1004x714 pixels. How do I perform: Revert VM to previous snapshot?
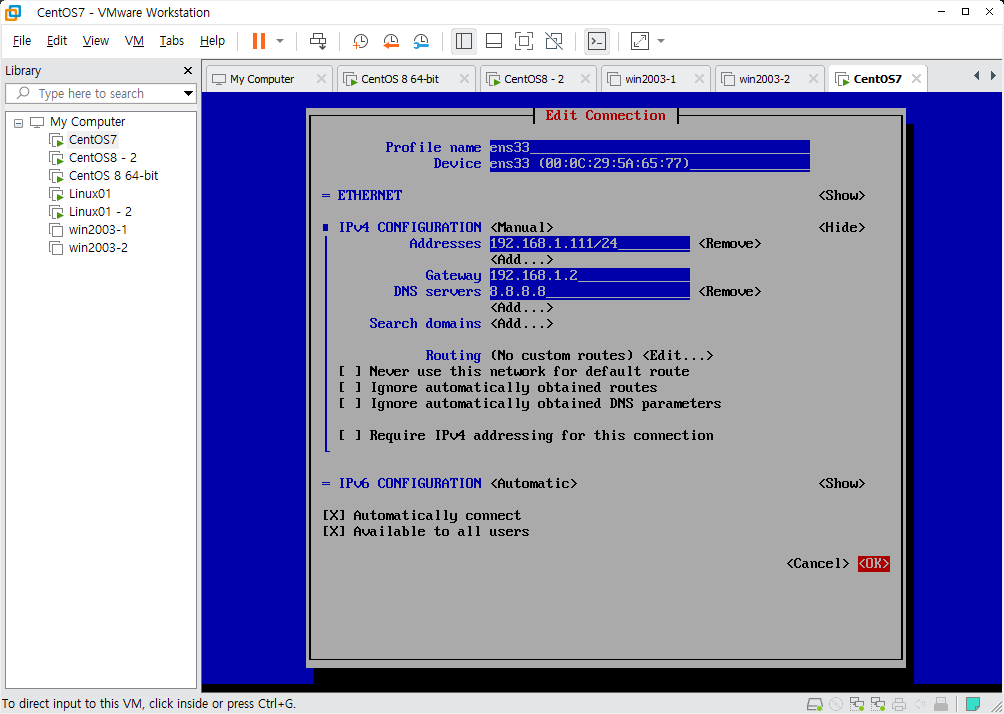coord(391,41)
